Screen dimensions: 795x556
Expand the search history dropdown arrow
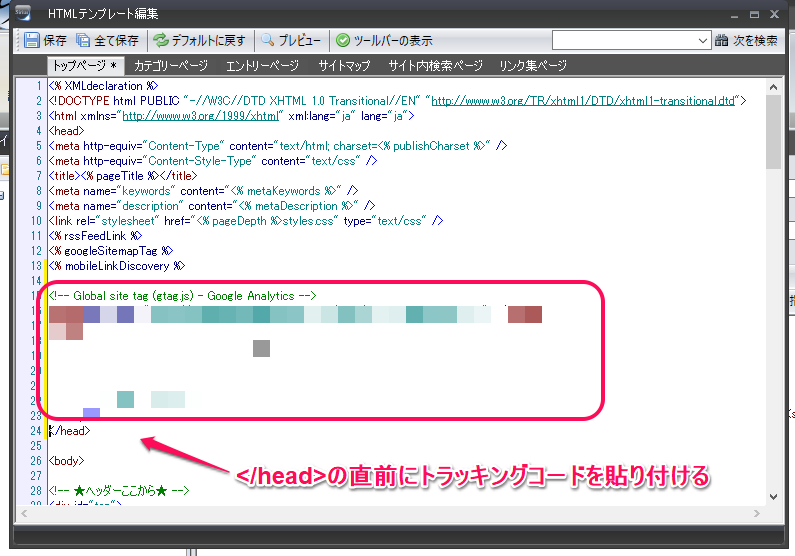[x=702, y=41]
